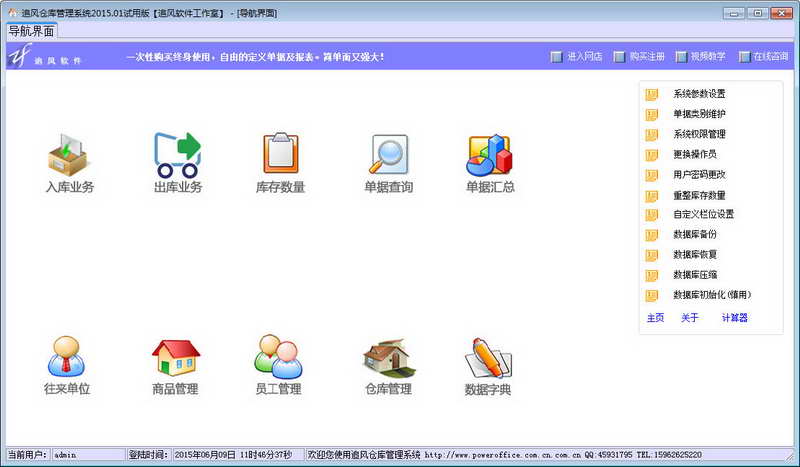Open the 数据字典 pencil notebook icon

point(488,357)
